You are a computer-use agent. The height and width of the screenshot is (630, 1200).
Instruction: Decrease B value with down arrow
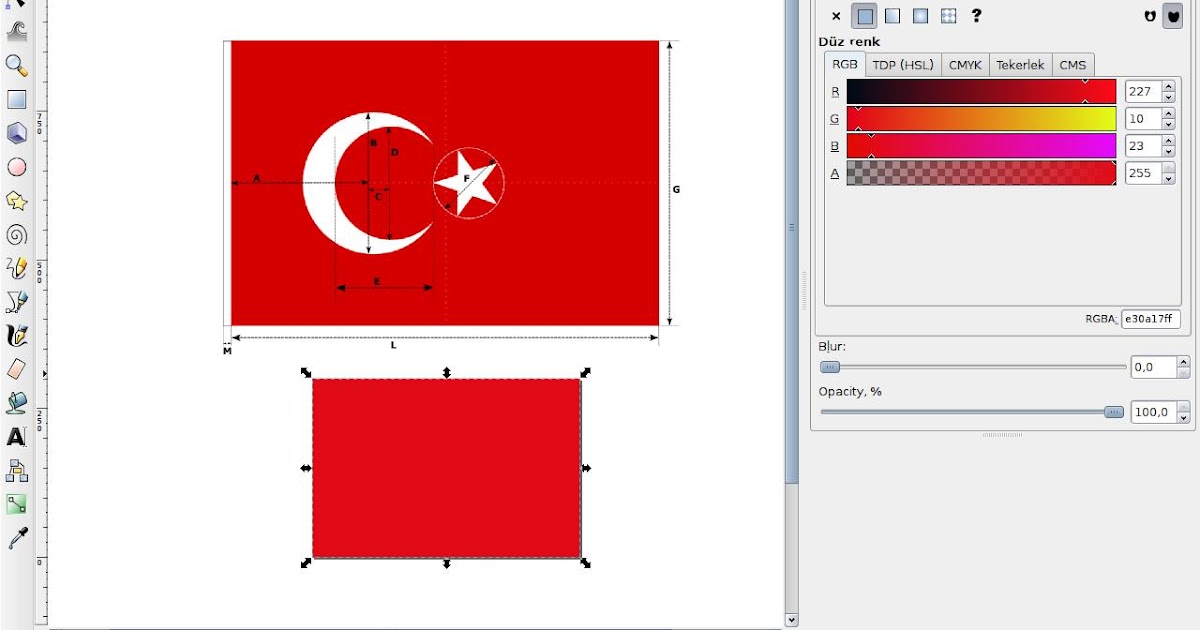(1168, 152)
